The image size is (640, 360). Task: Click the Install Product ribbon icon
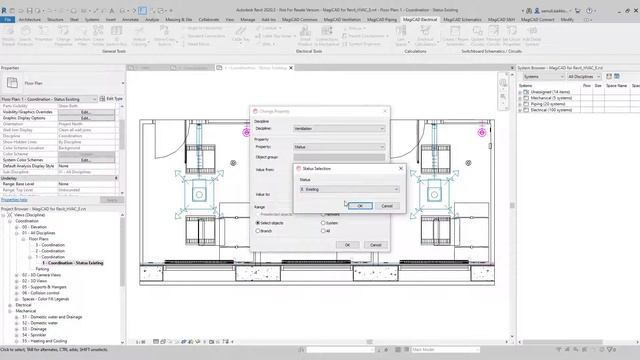(305, 35)
